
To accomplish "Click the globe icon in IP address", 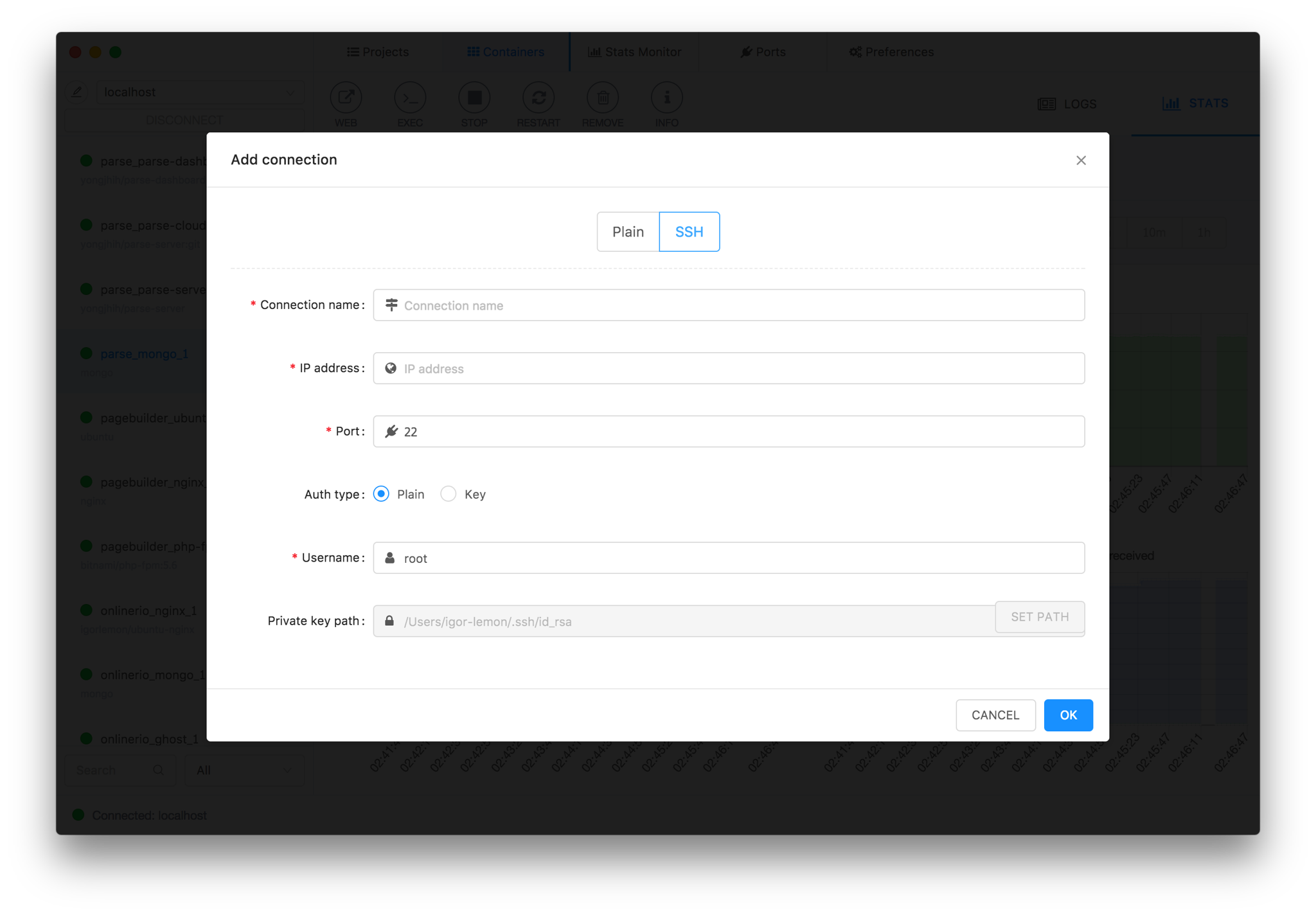I will (x=391, y=368).
